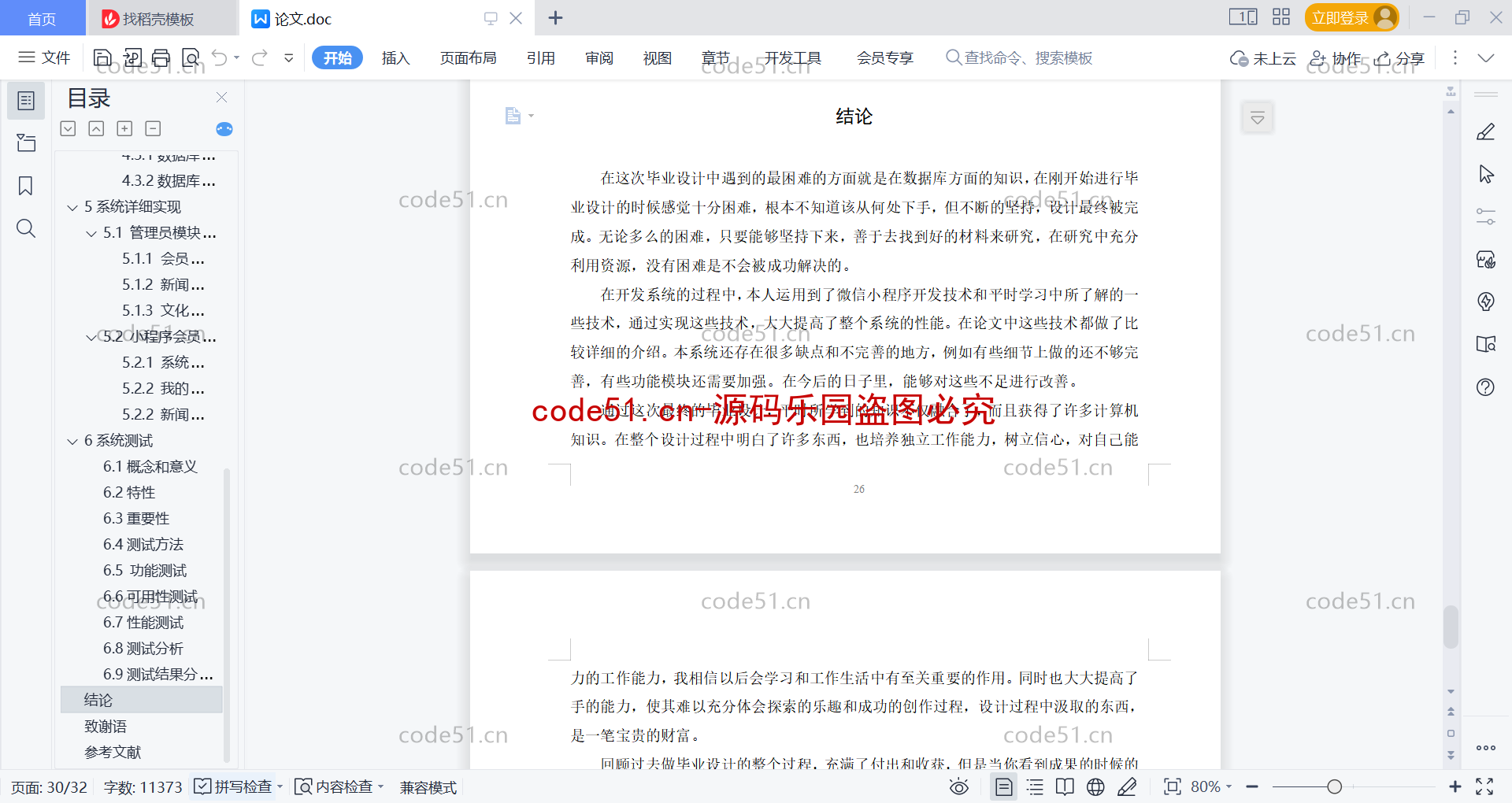Click the blue assistant icon in 目录 panel

coord(224,129)
